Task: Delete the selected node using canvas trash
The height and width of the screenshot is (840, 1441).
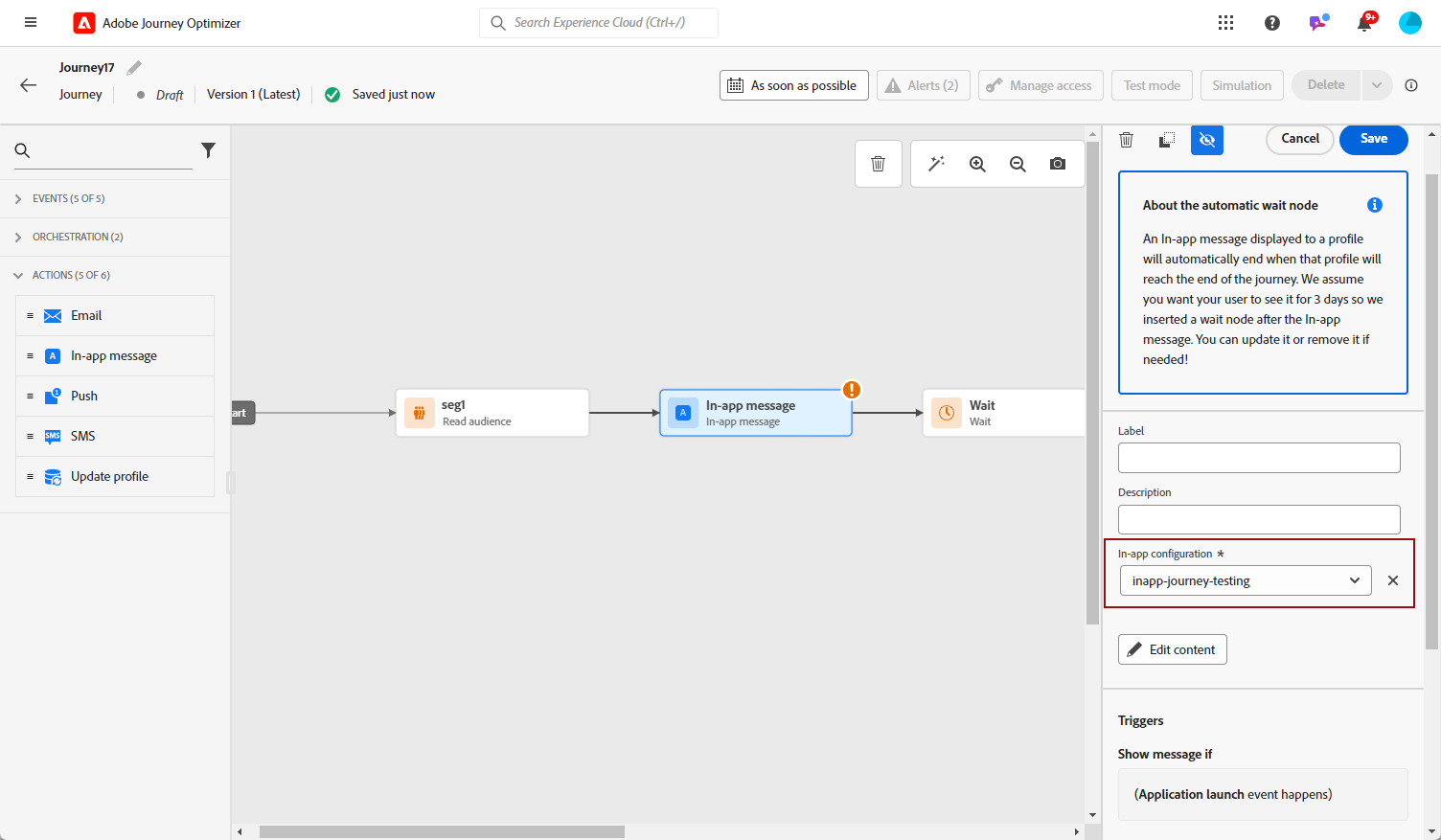Action: [x=878, y=164]
